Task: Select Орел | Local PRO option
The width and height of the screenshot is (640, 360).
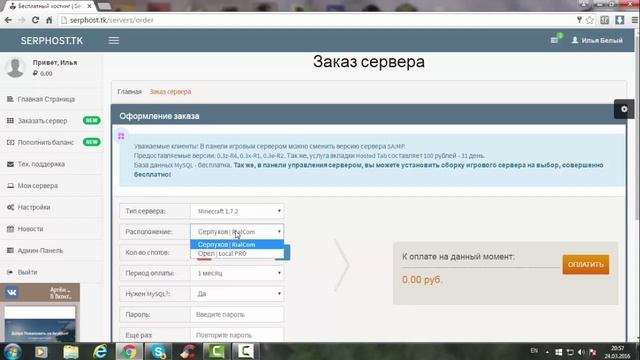Action: coord(237,253)
